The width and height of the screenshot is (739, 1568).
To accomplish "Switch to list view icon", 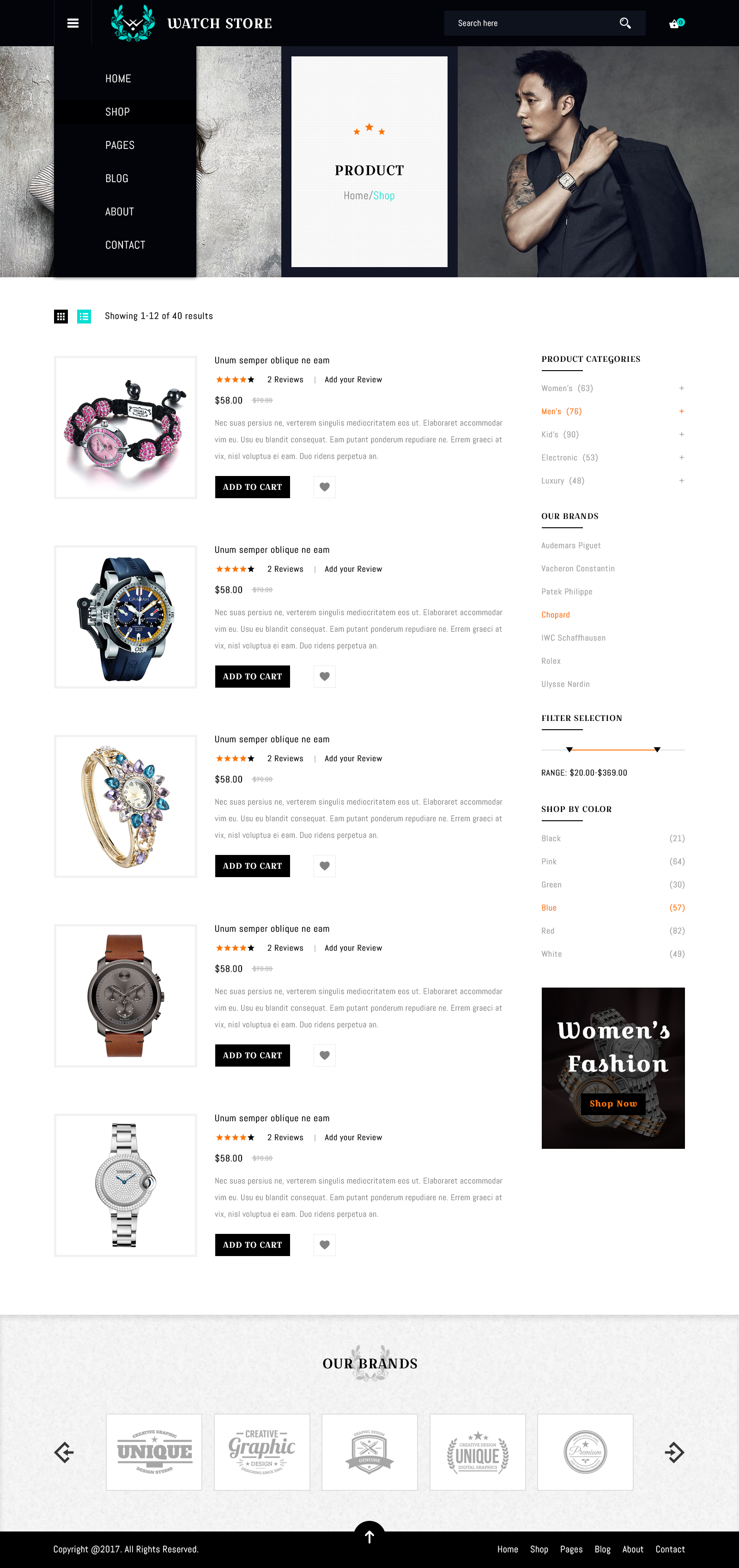I will click(x=84, y=316).
